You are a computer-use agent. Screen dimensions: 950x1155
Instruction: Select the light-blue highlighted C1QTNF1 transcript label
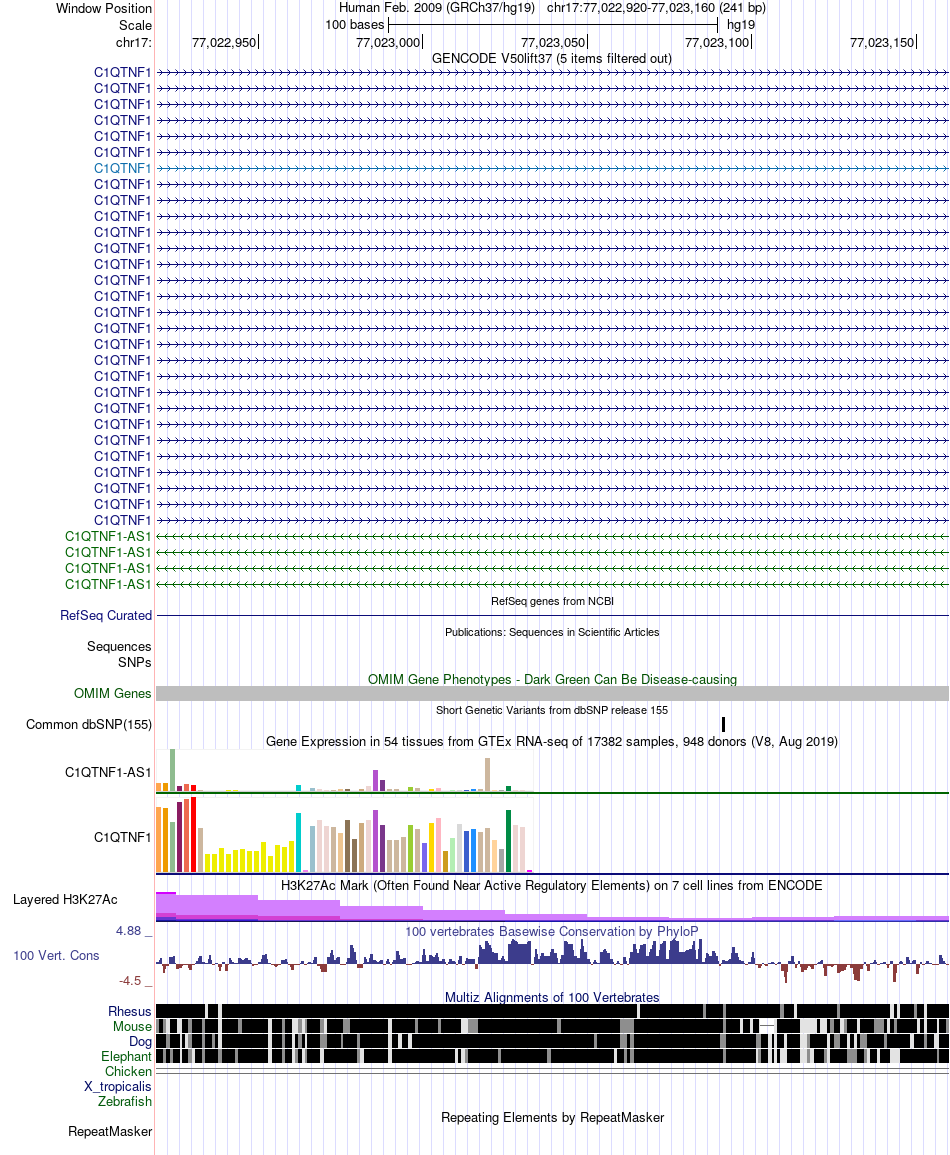coord(122,168)
